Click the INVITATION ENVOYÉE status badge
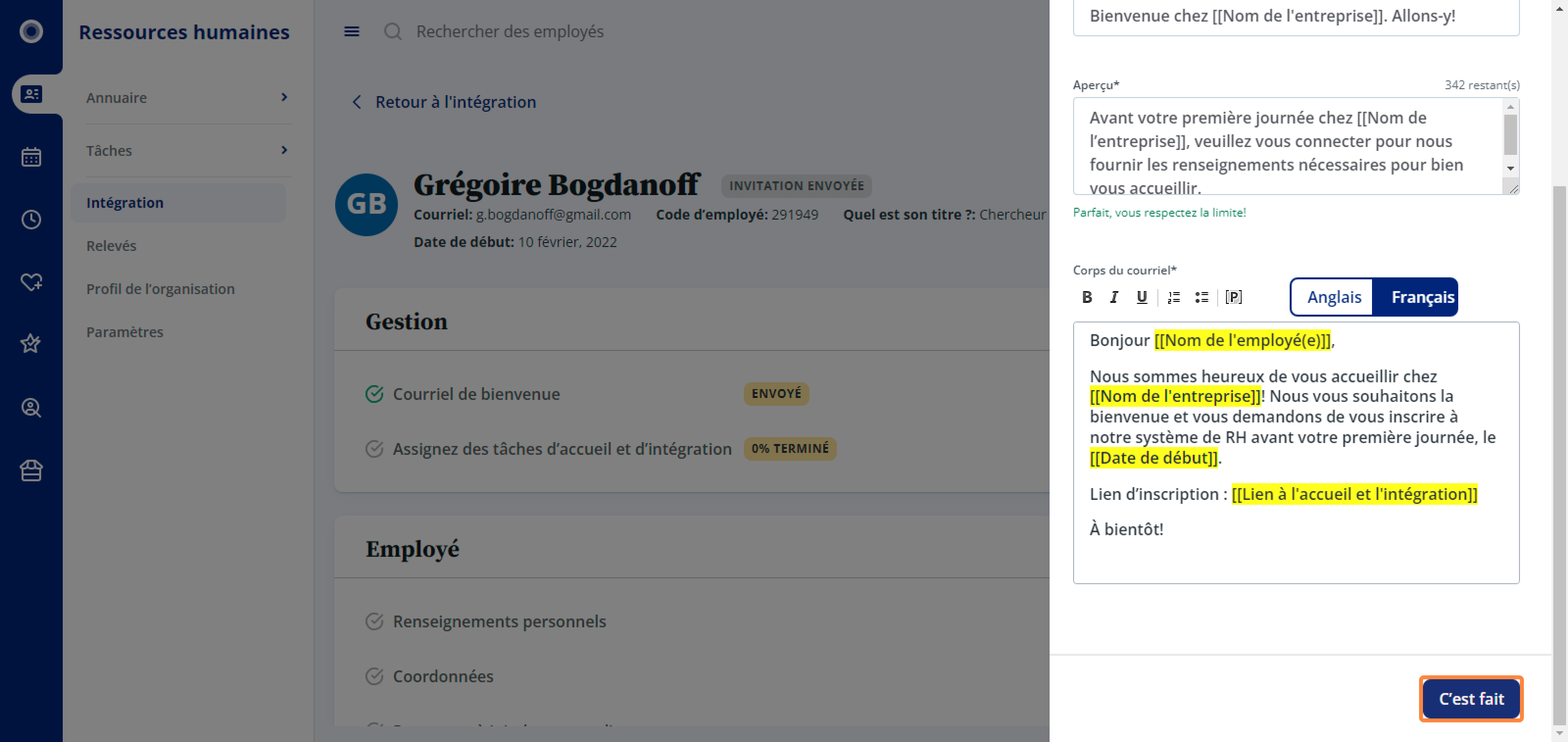Viewport: 1568px width, 742px height. (796, 186)
